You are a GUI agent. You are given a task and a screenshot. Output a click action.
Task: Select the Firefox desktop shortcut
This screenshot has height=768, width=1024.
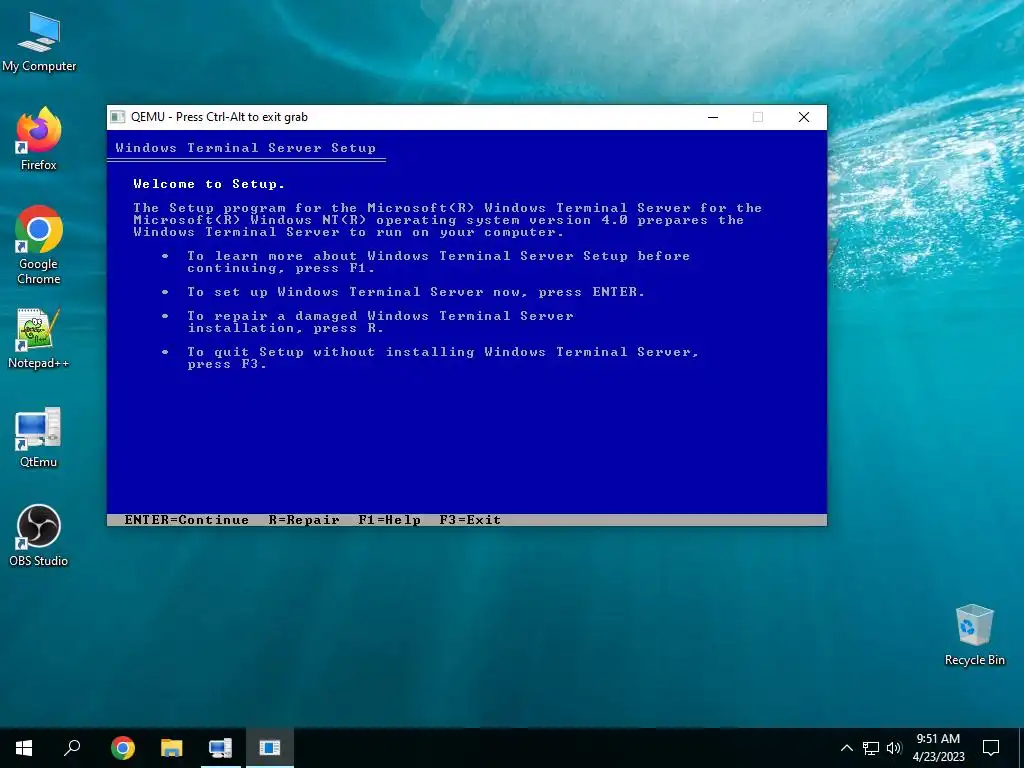(x=39, y=138)
